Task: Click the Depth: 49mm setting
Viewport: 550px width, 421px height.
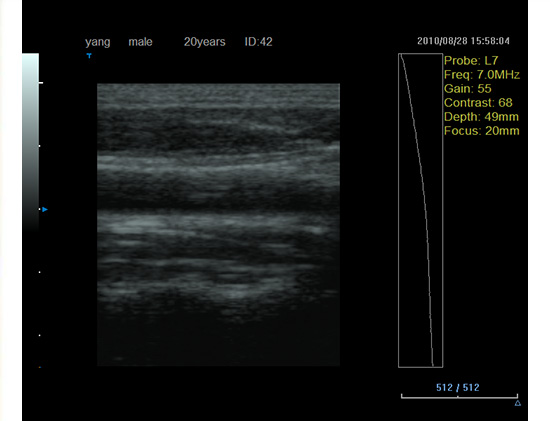Action: click(x=481, y=117)
